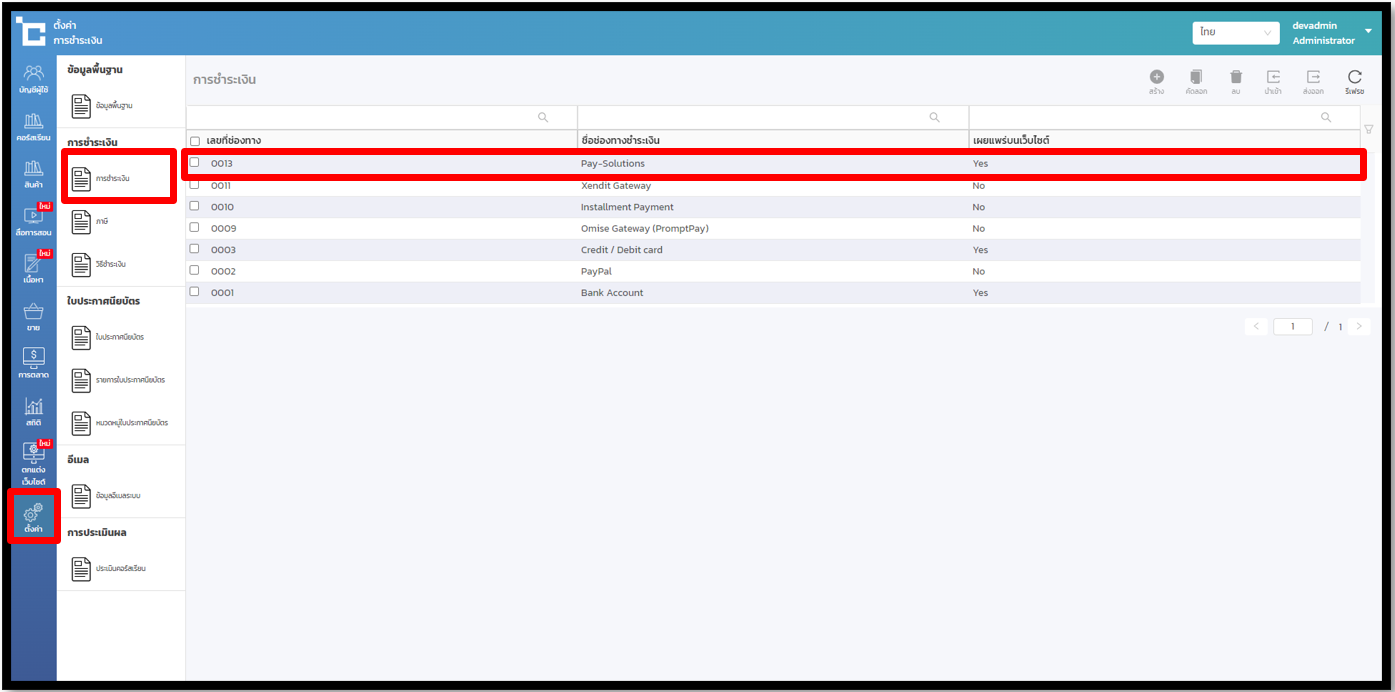Open ภาษี (tax) settings menu item
1395x692 pixels.
tap(101, 221)
